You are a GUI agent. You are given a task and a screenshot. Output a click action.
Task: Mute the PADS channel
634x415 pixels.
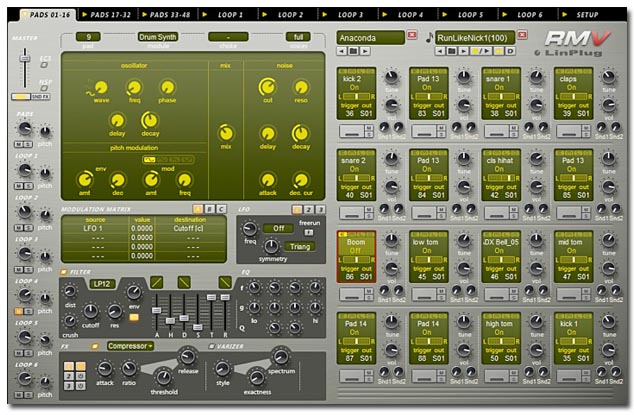[x=19, y=144]
